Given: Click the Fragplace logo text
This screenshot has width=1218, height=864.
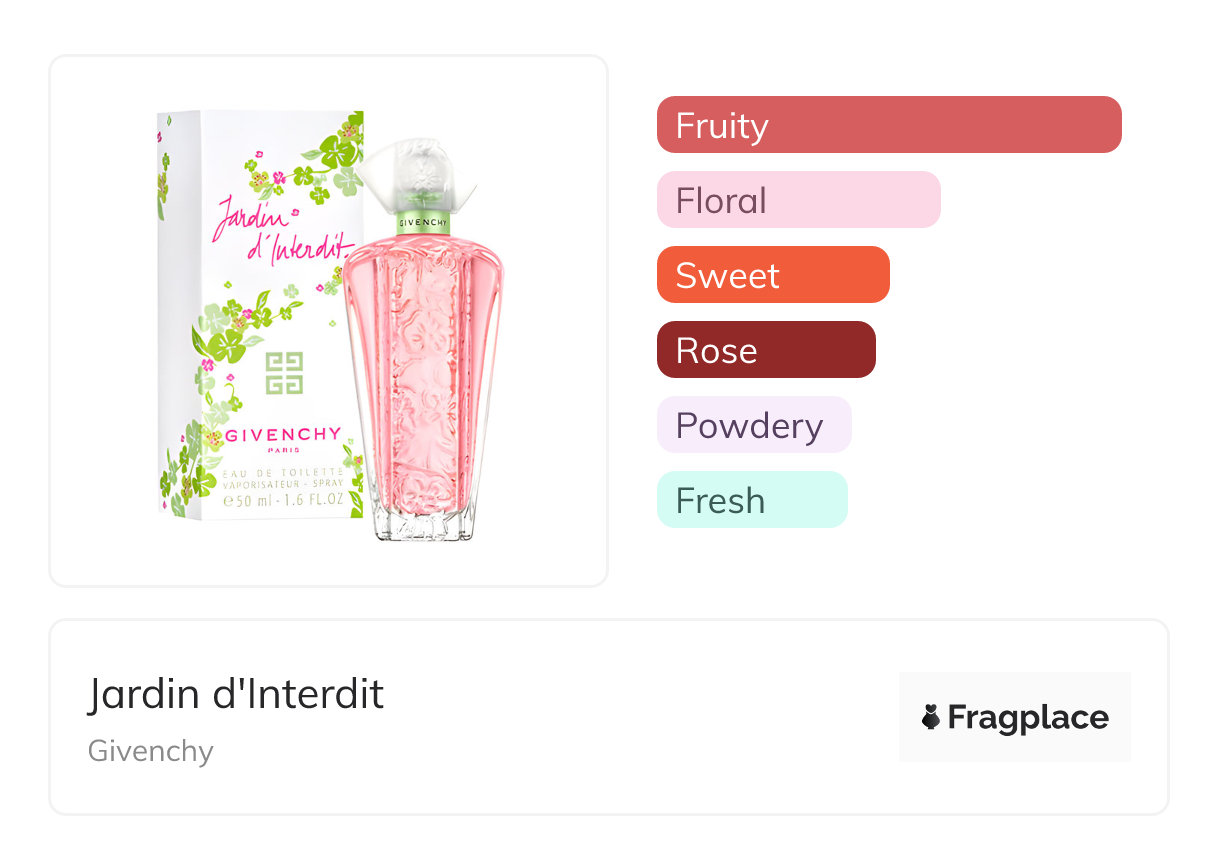Looking at the screenshot, I should (x=1028, y=717).
